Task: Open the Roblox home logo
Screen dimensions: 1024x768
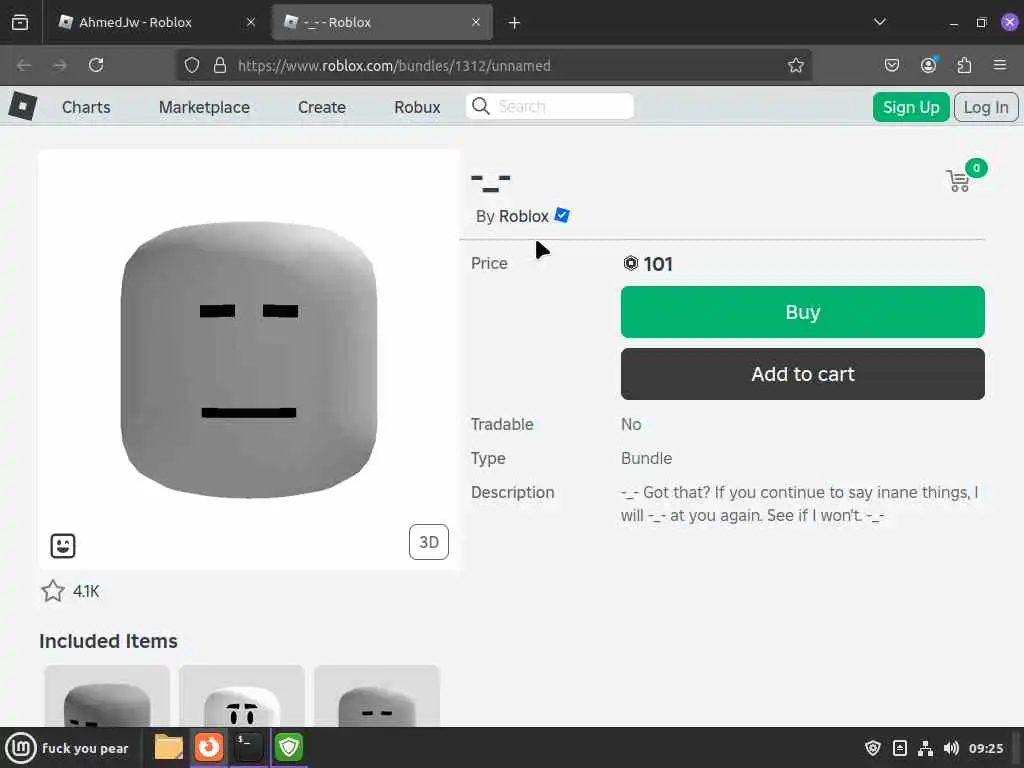Action: click(x=23, y=106)
